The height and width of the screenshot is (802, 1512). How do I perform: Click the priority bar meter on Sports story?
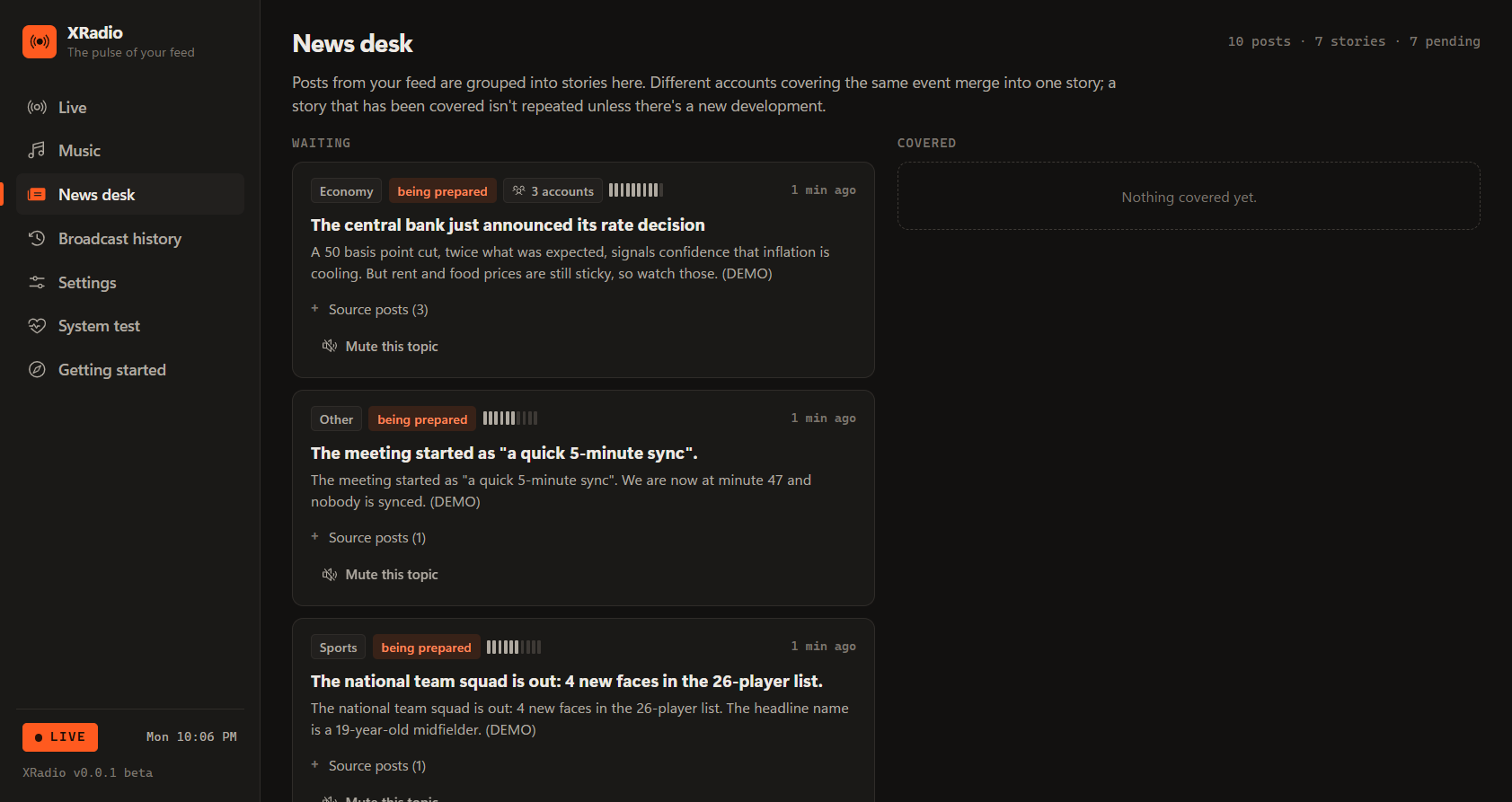click(514, 647)
